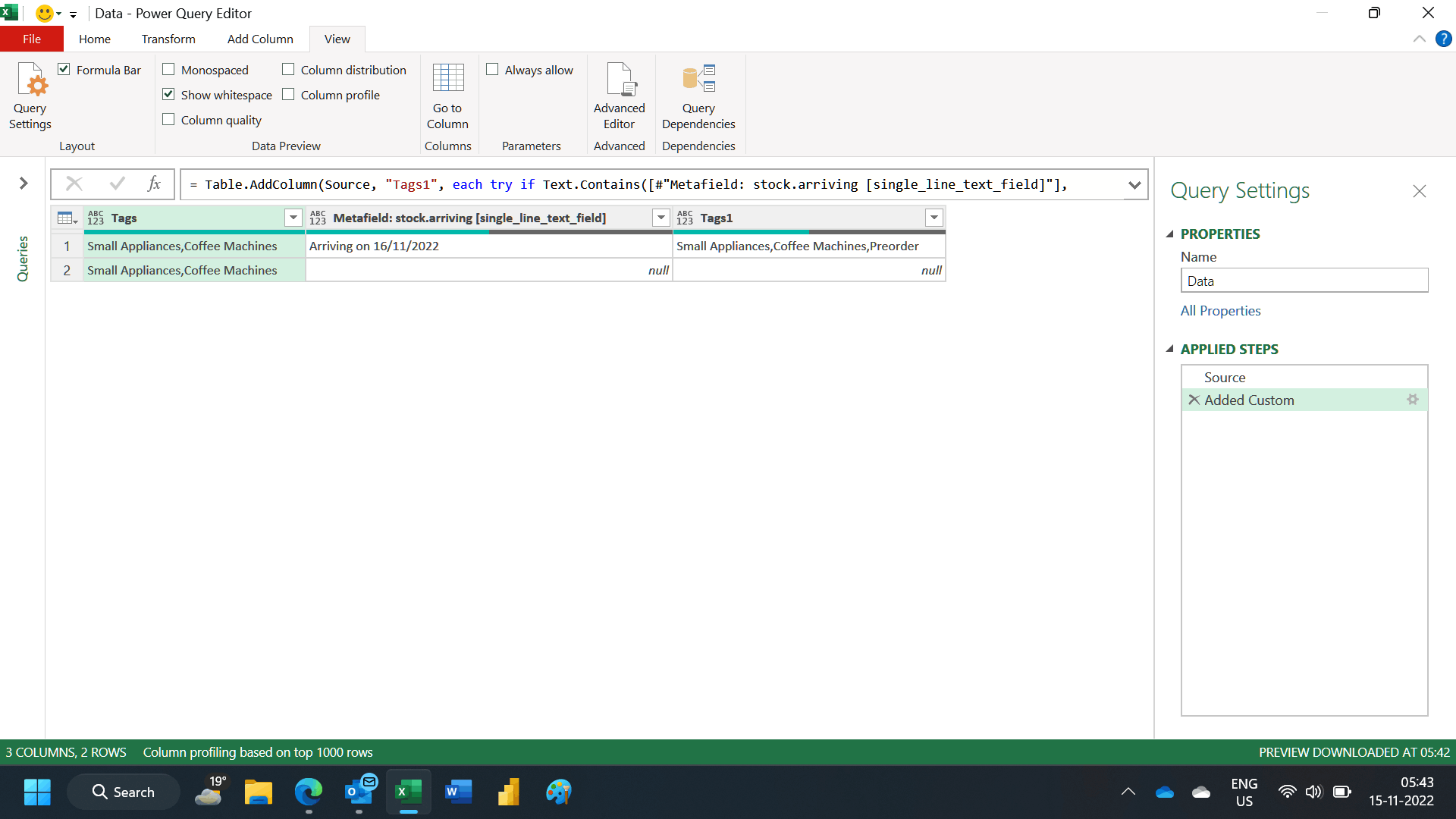Open Microsoft Edge from taskbar

[x=308, y=792]
